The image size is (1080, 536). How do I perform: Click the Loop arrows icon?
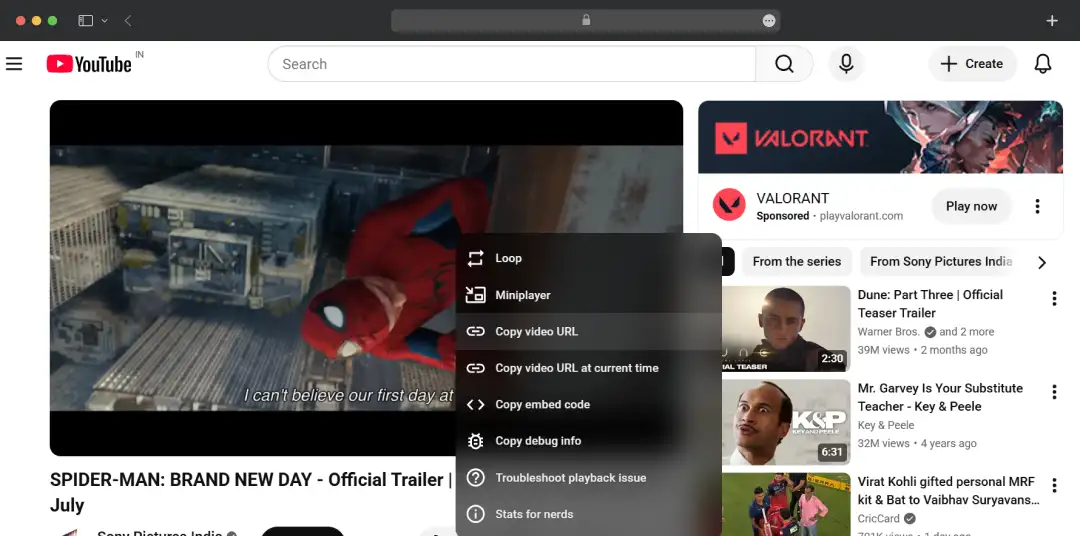coord(475,258)
